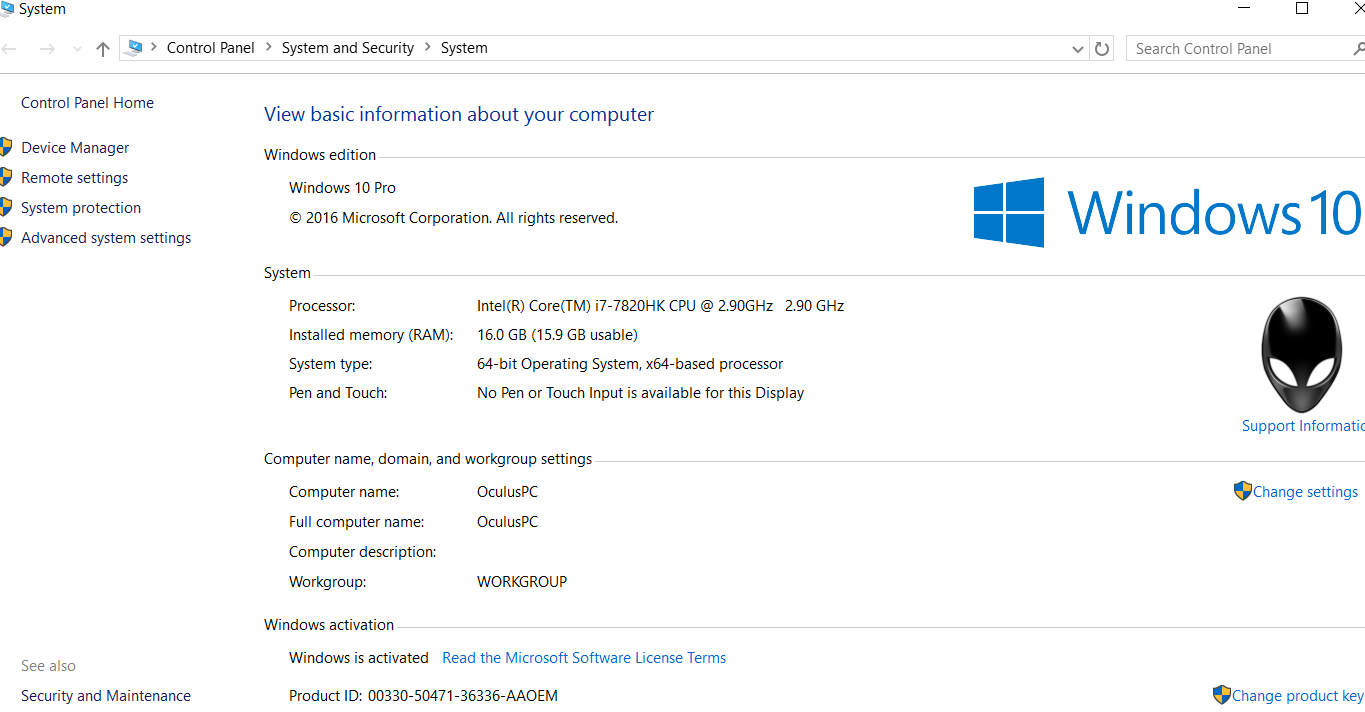Expand chevron after Control Panel breadcrumb
The width and height of the screenshot is (1365, 712).
tap(269, 47)
